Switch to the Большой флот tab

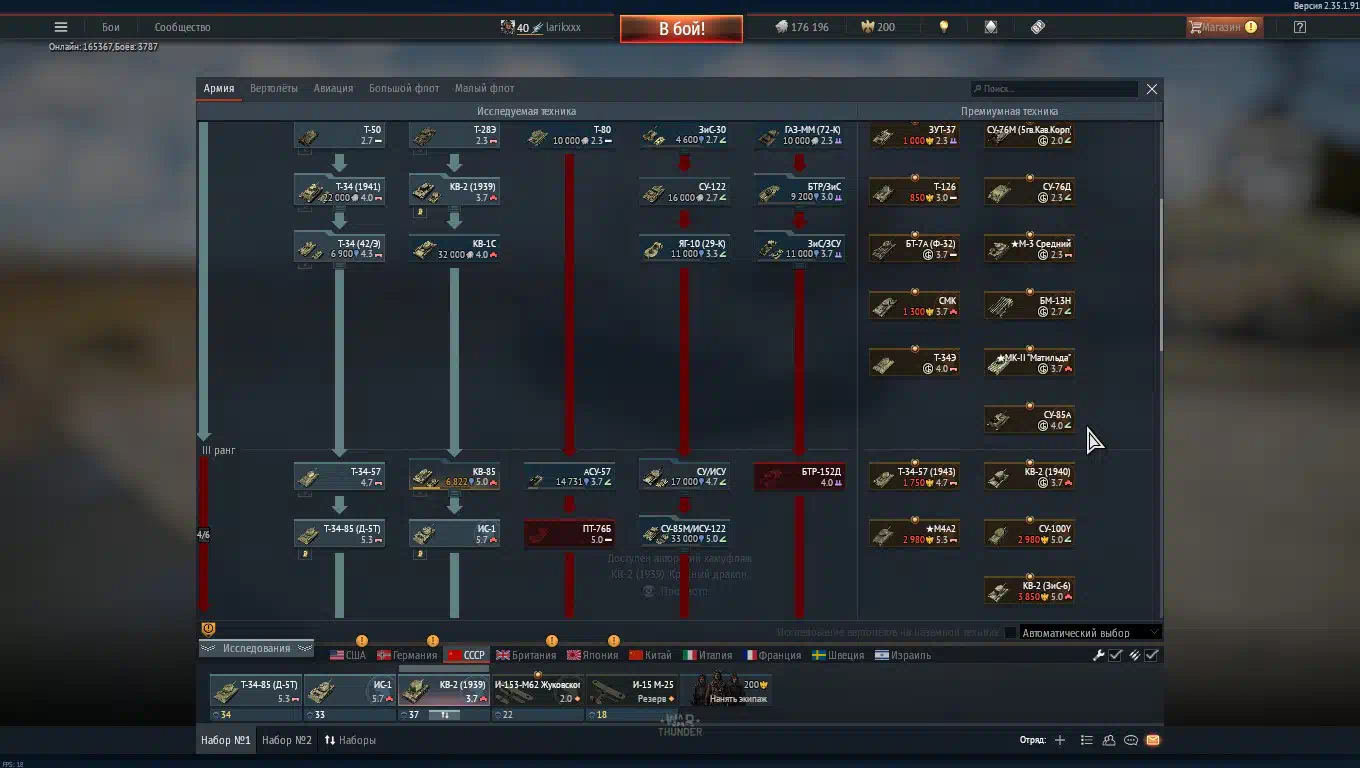[404, 88]
